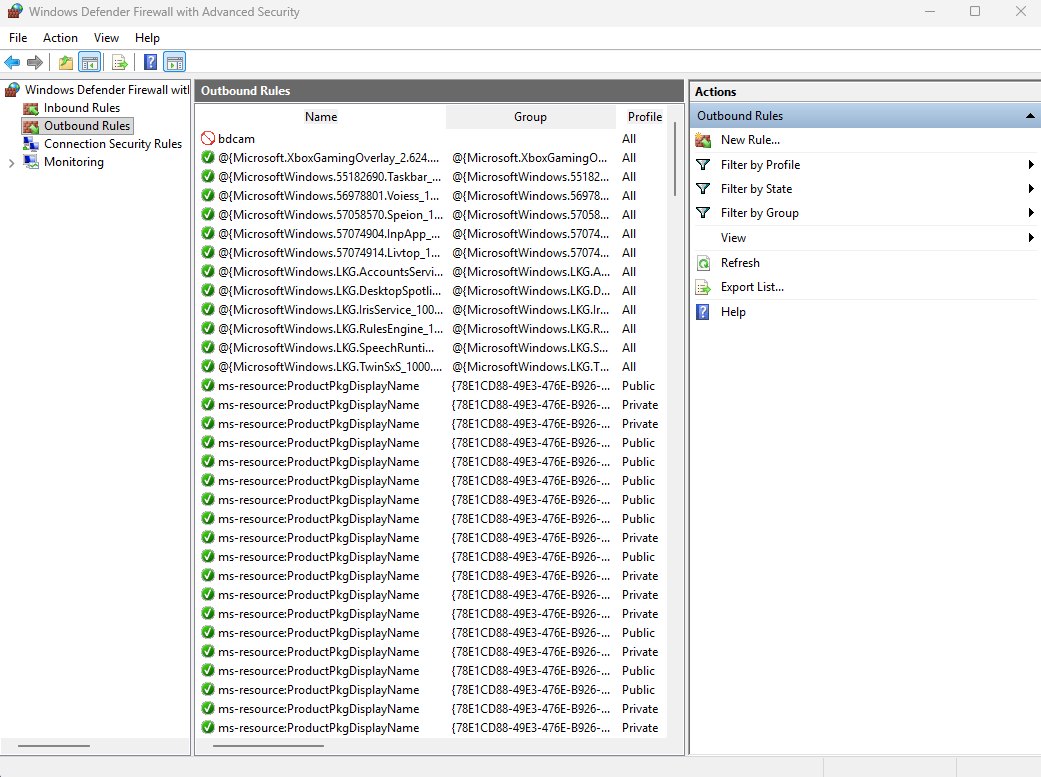Select Inbound Rules in the tree
1041x777 pixels.
point(82,108)
